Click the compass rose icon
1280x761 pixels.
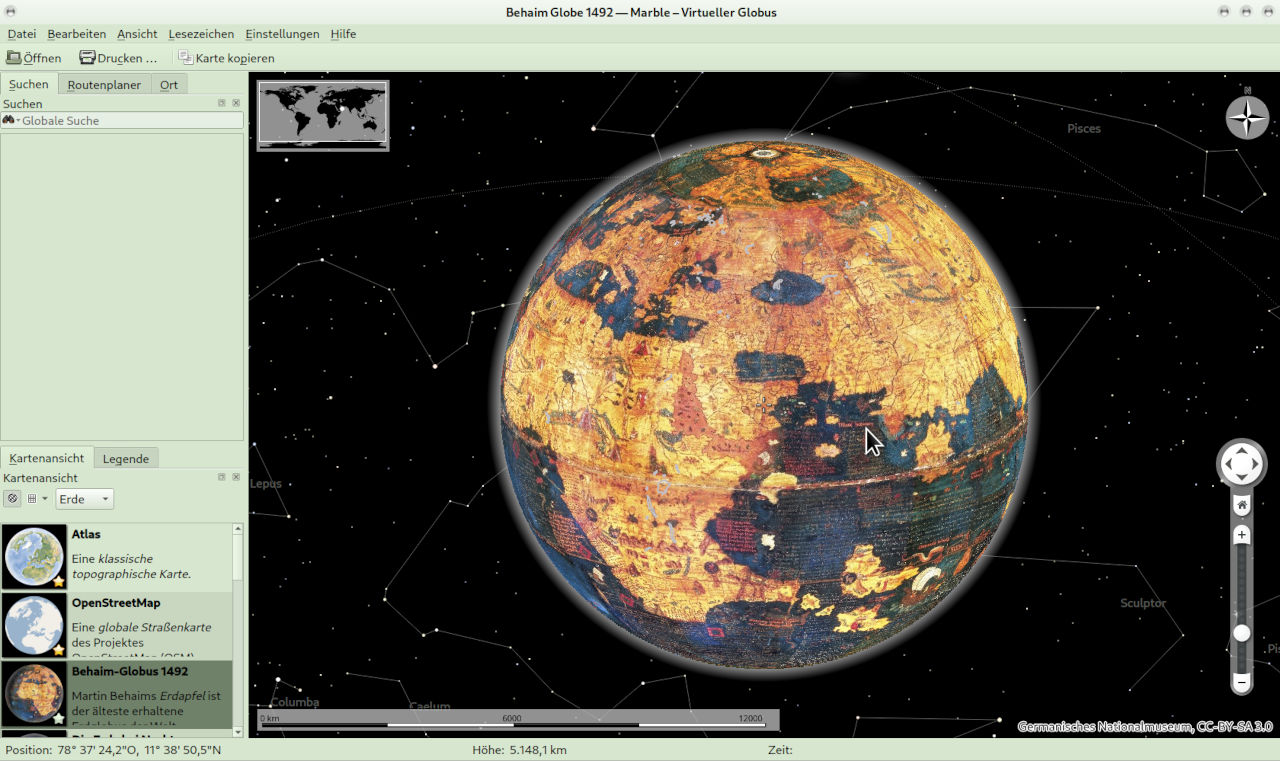(x=1247, y=118)
